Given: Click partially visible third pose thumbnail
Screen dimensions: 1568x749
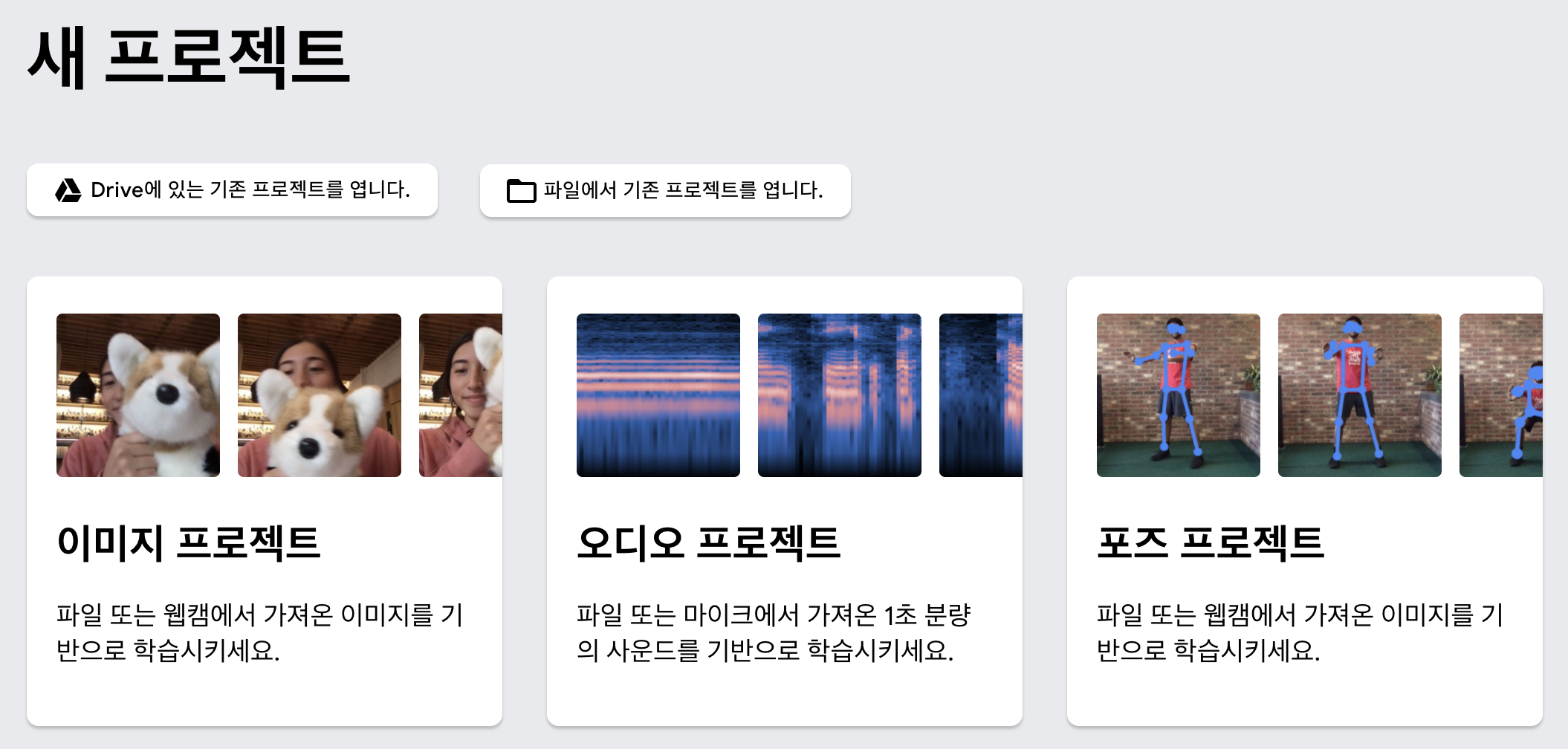Looking at the screenshot, I should coord(1501,395).
